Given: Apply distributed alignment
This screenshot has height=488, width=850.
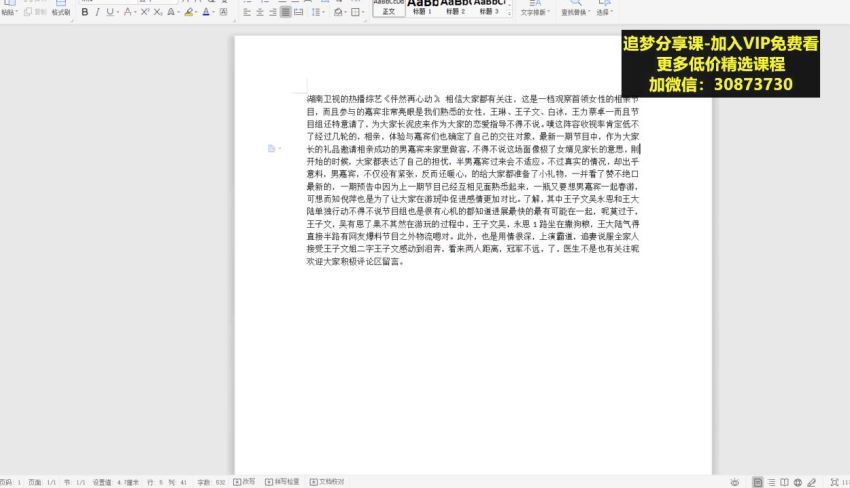Looking at the screenshot, I should click(299, 12).
